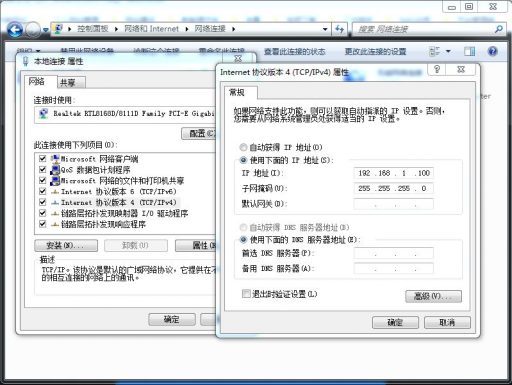This screenshot has width=512, height=385.
Task: Click 查看此连接的状态 toolbar command
Action: pyautogui.click(x=295, y=51)
